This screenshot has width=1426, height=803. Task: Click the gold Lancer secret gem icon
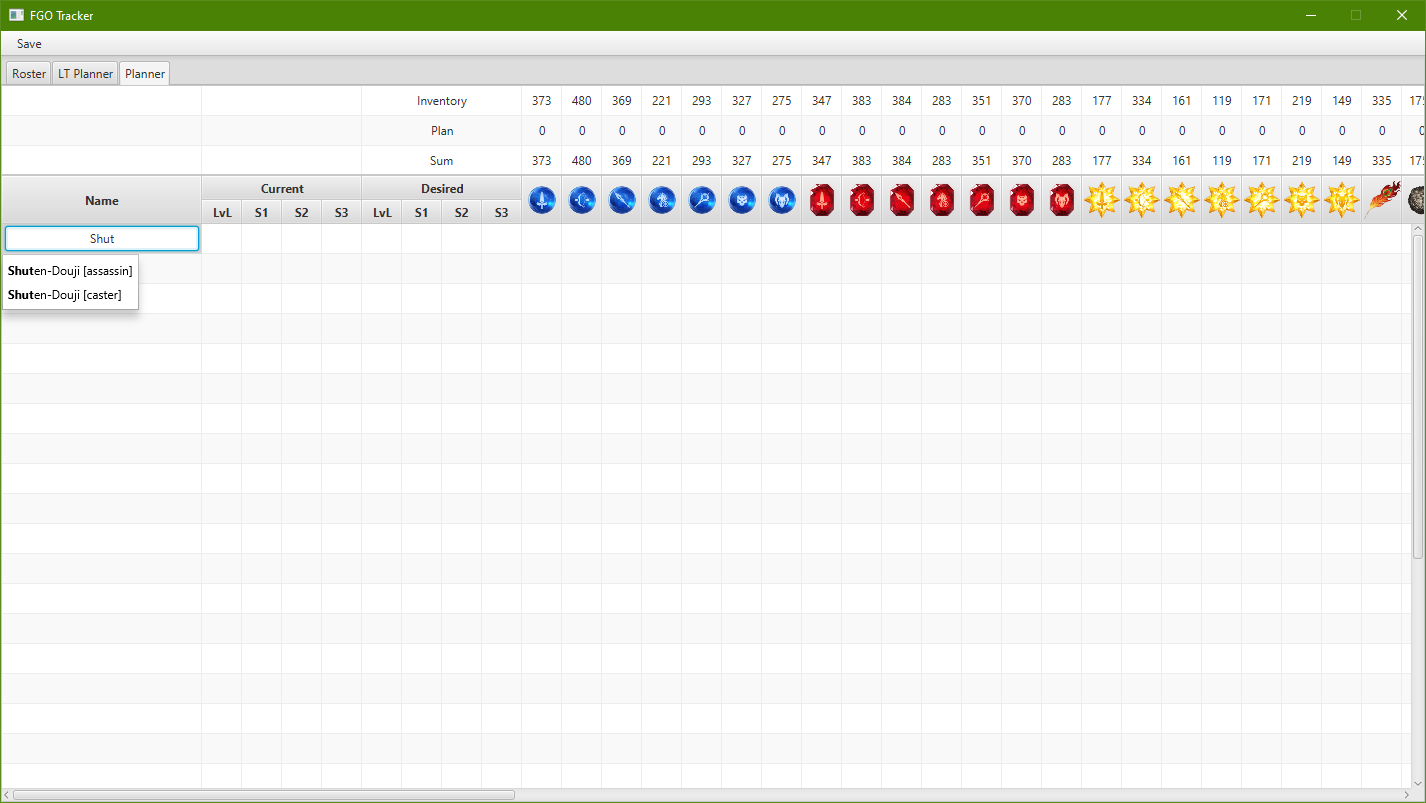tap(1182, 200)
